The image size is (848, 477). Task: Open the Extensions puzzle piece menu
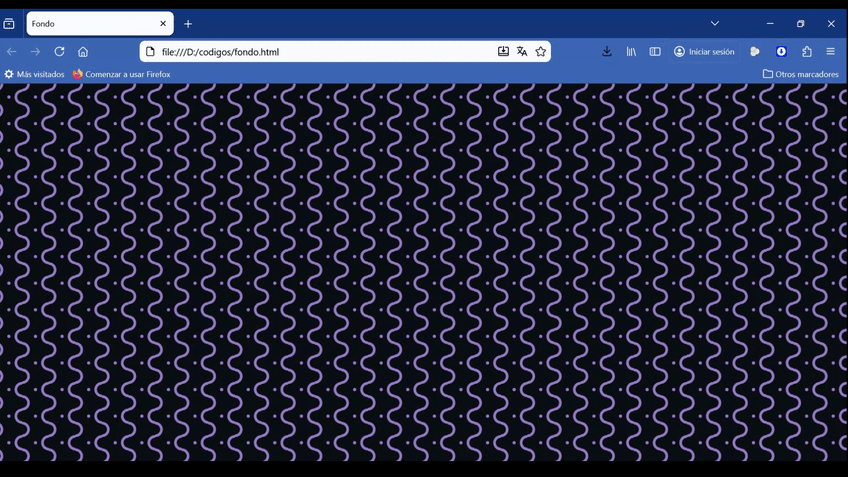(x=807, y=52)
